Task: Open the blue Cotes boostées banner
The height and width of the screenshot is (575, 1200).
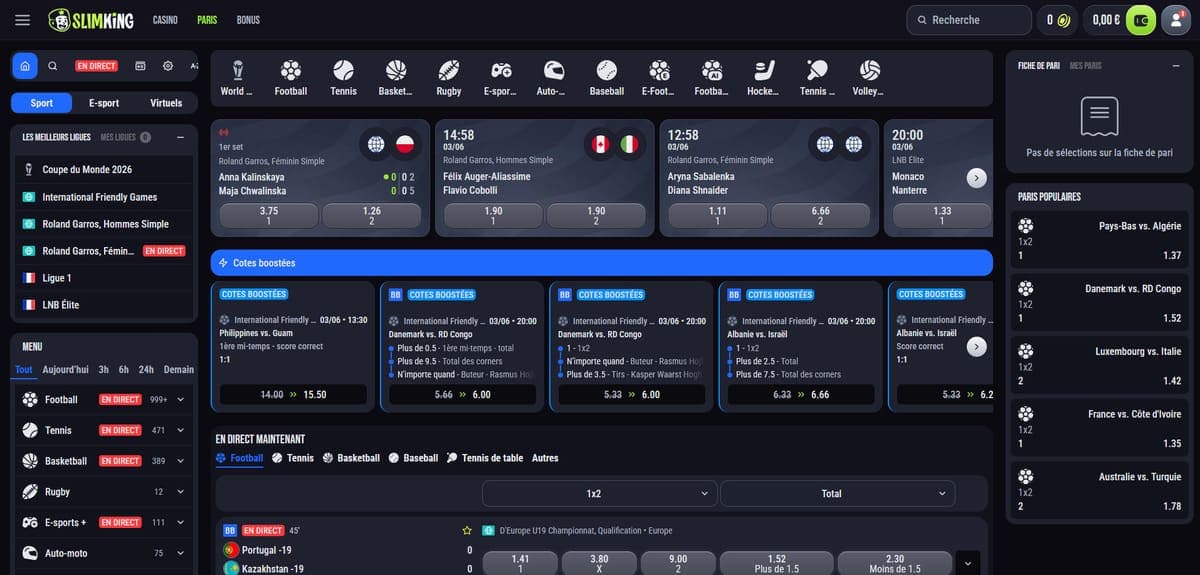Action: coord(601,263)
